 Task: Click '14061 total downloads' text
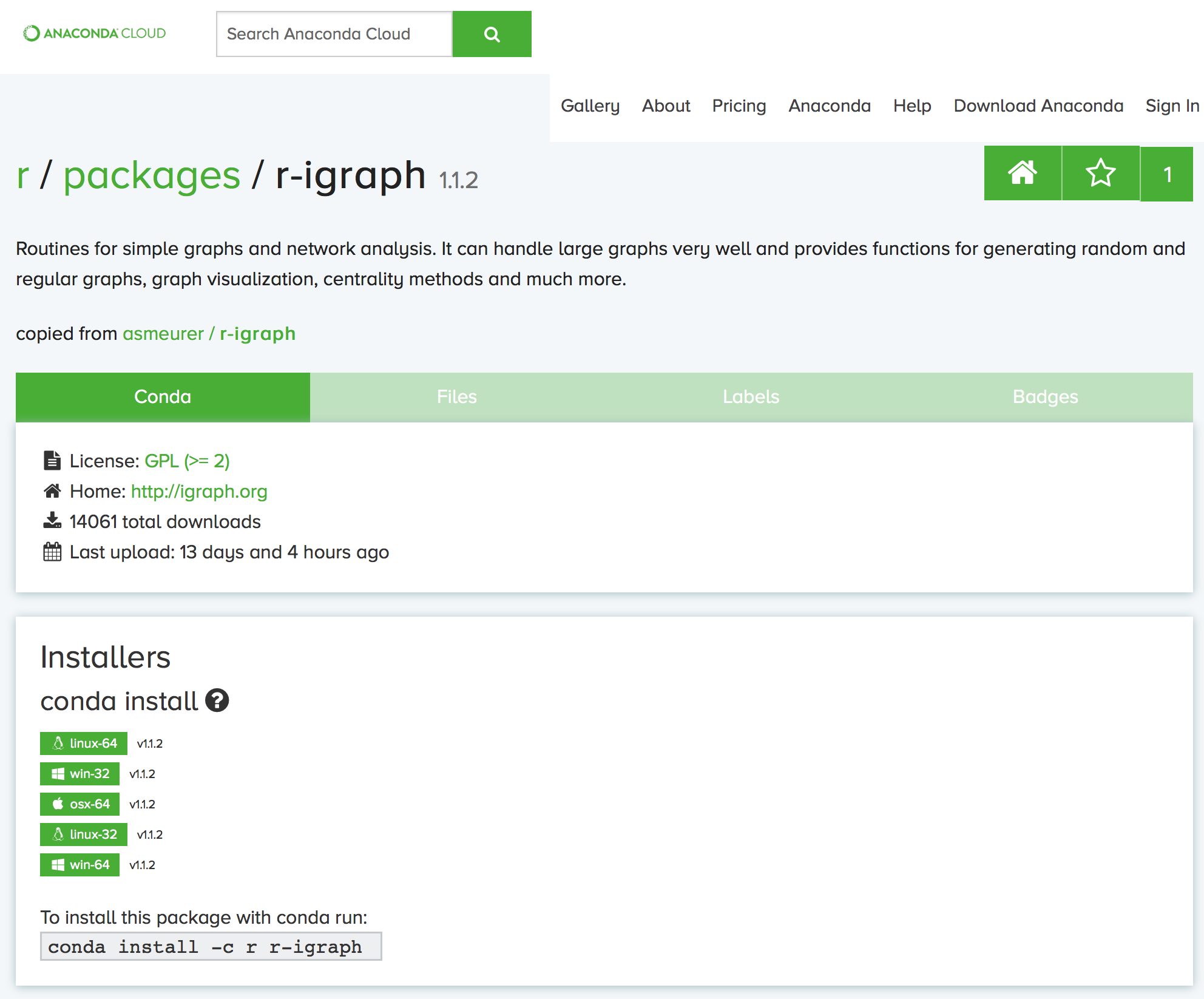[x=165, y=522]
